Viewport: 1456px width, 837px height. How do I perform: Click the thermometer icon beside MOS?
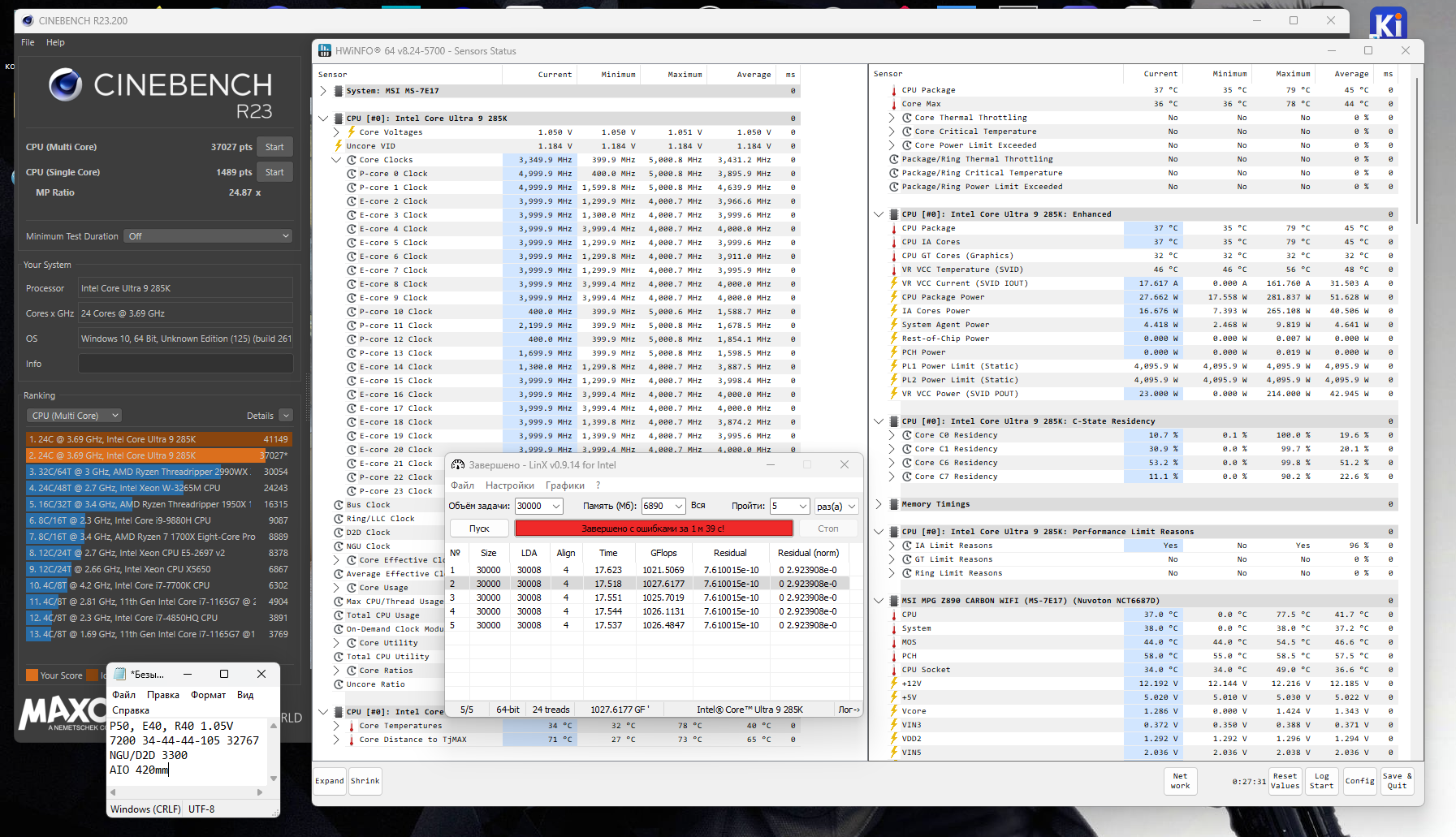tap(894, 641)
